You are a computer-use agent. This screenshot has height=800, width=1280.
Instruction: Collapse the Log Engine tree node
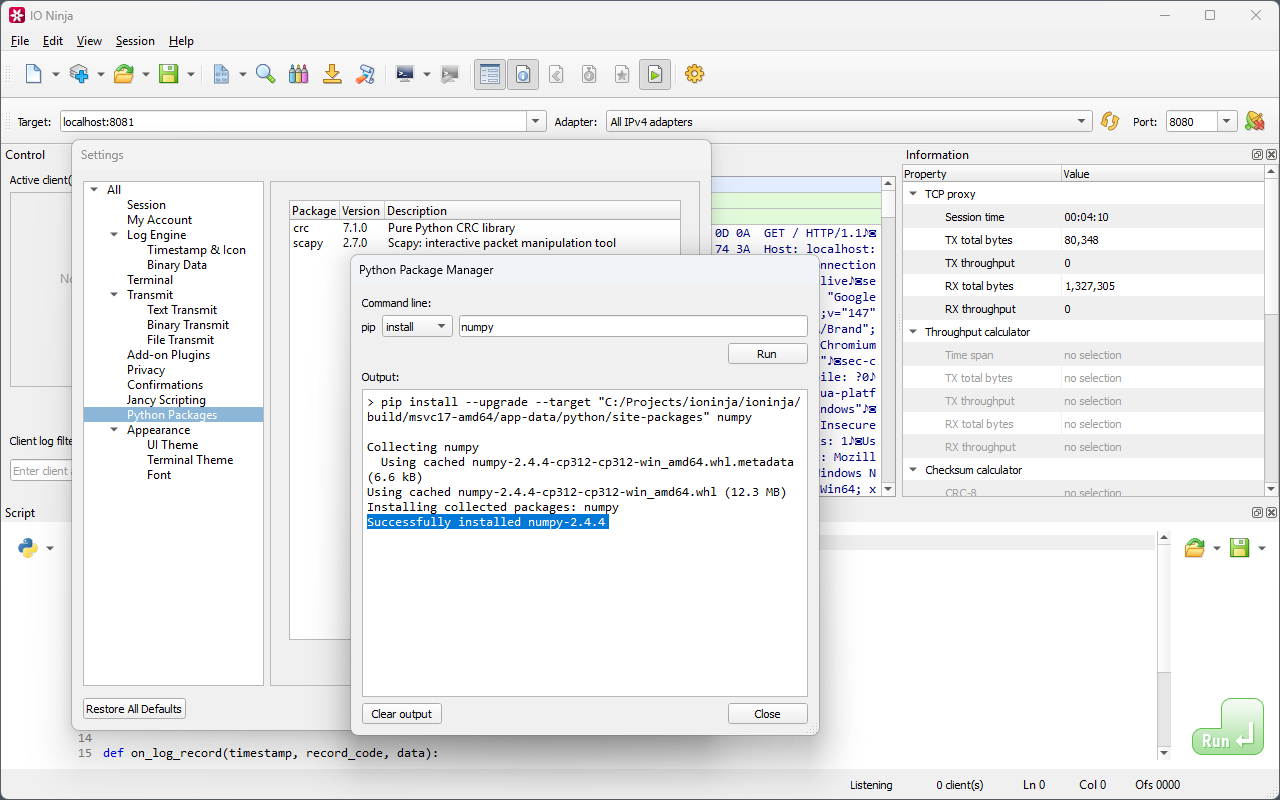point(115,235)
